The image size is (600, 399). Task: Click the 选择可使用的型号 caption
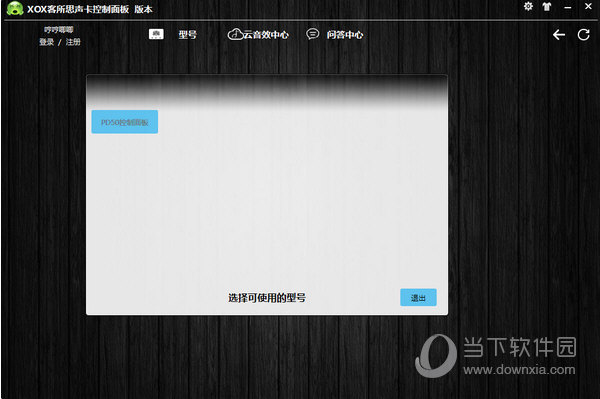[x=267, y=298]
